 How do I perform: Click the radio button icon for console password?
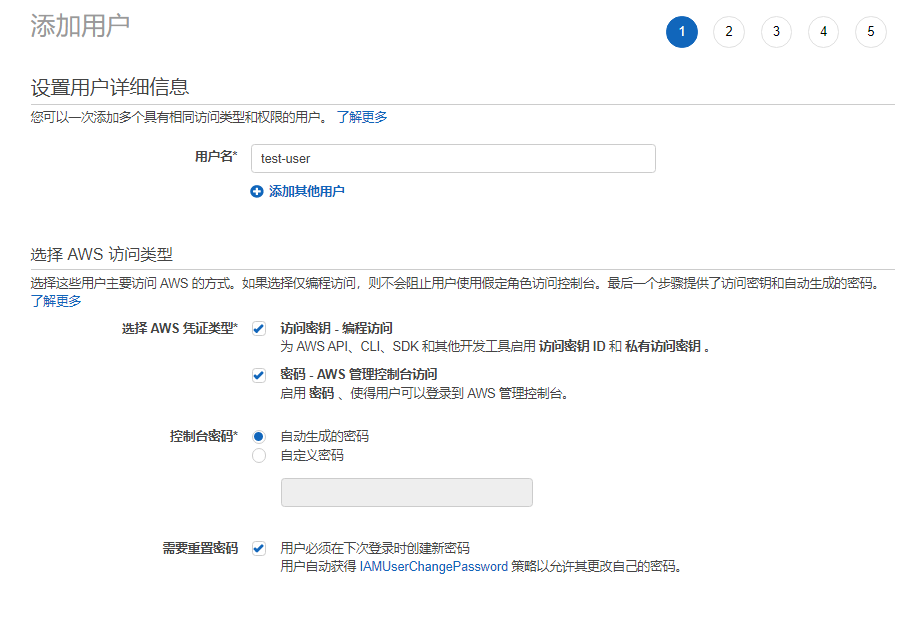(x=258, y=436)
